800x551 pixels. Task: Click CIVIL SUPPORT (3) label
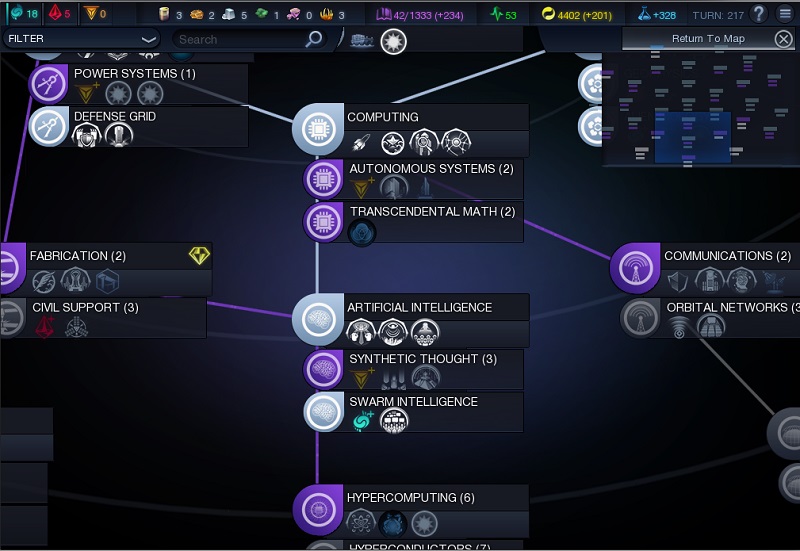85,307
